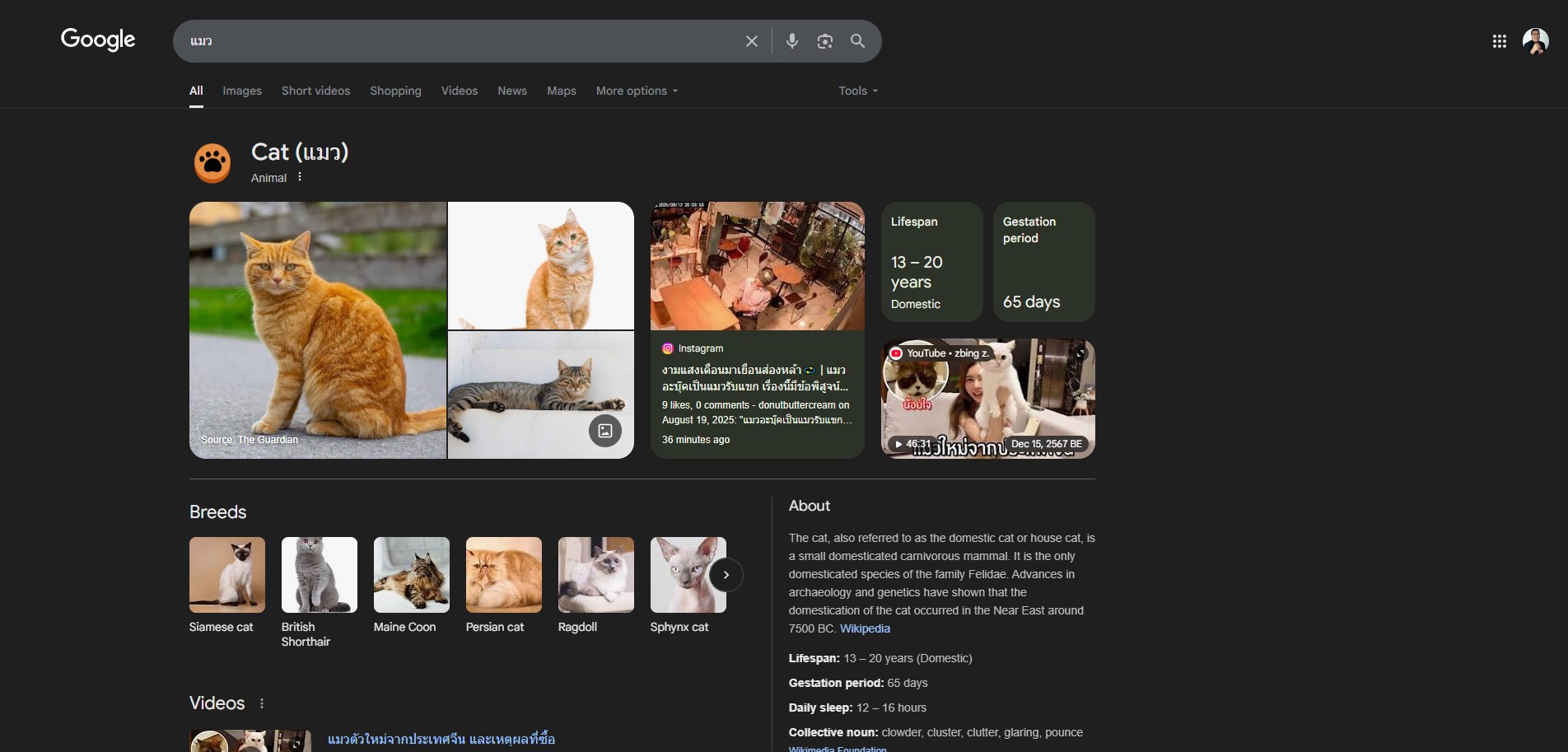
Task: Open the Lifespan 13 – 20 years card
Action: coord(931,262)
